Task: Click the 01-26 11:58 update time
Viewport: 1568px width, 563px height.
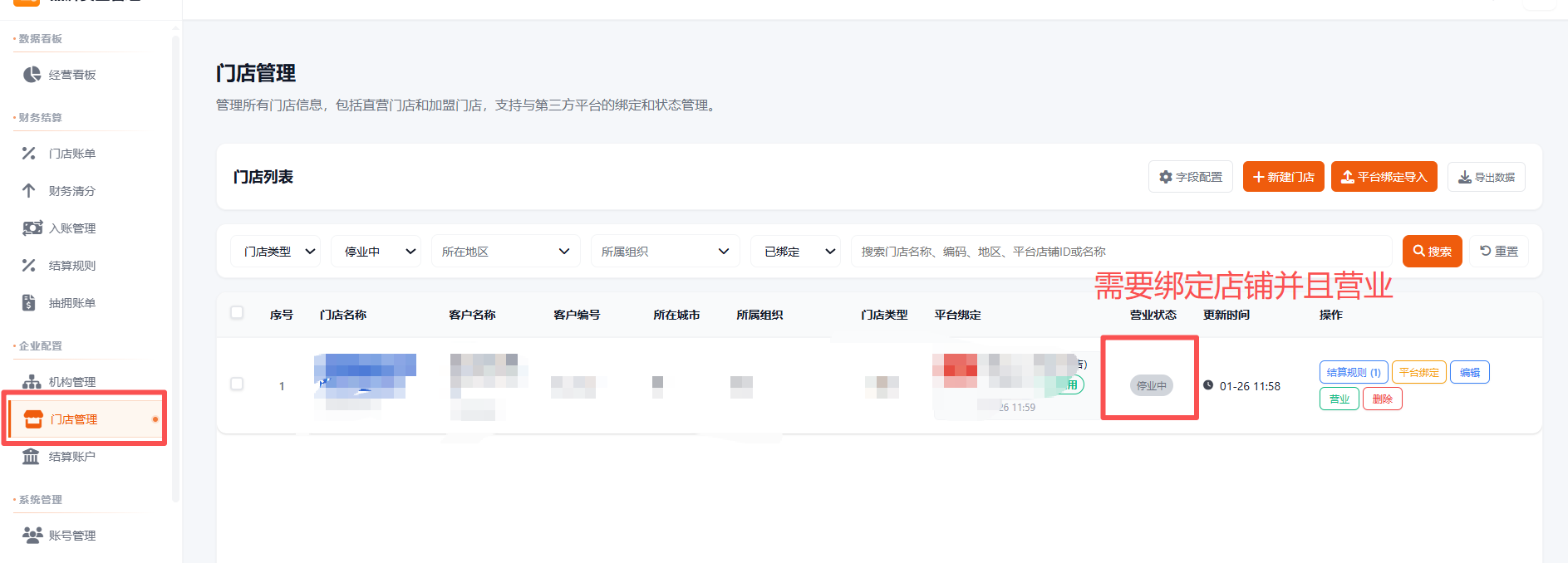Action: click(x=1250, y=386)
